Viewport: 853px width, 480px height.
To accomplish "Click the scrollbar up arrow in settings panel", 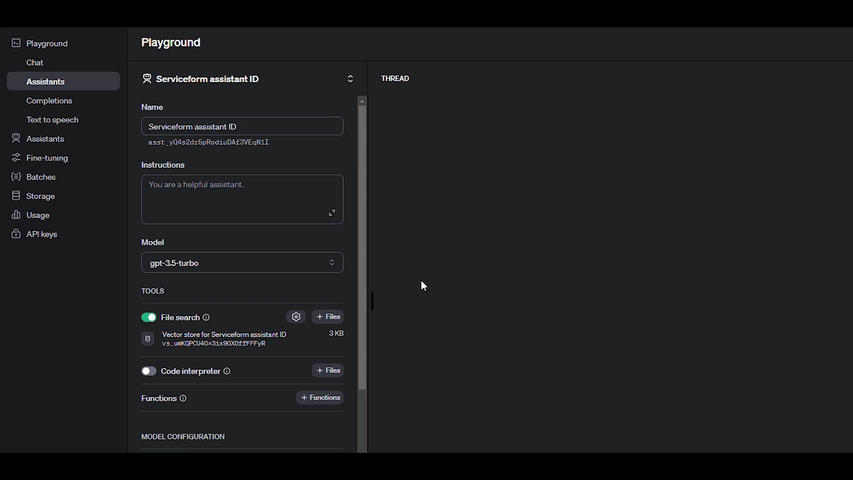I will 362,101.
